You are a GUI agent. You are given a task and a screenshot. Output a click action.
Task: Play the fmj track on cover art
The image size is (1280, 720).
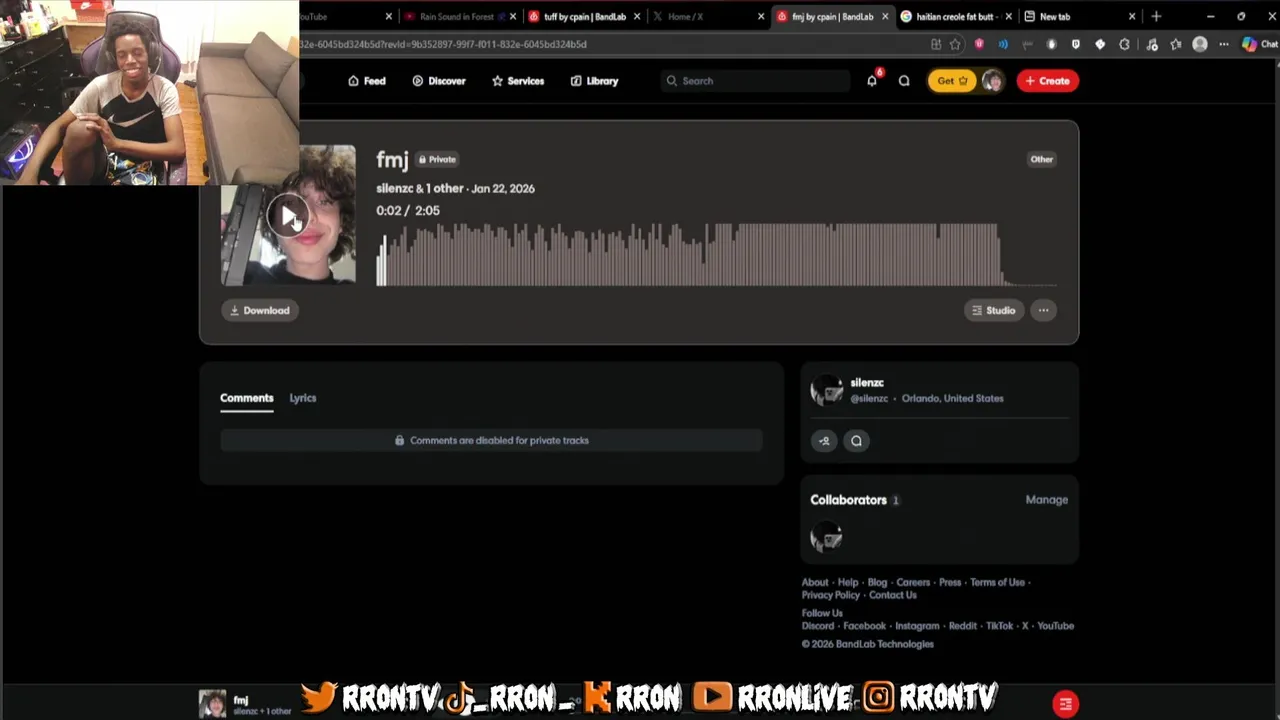(288, 216)
